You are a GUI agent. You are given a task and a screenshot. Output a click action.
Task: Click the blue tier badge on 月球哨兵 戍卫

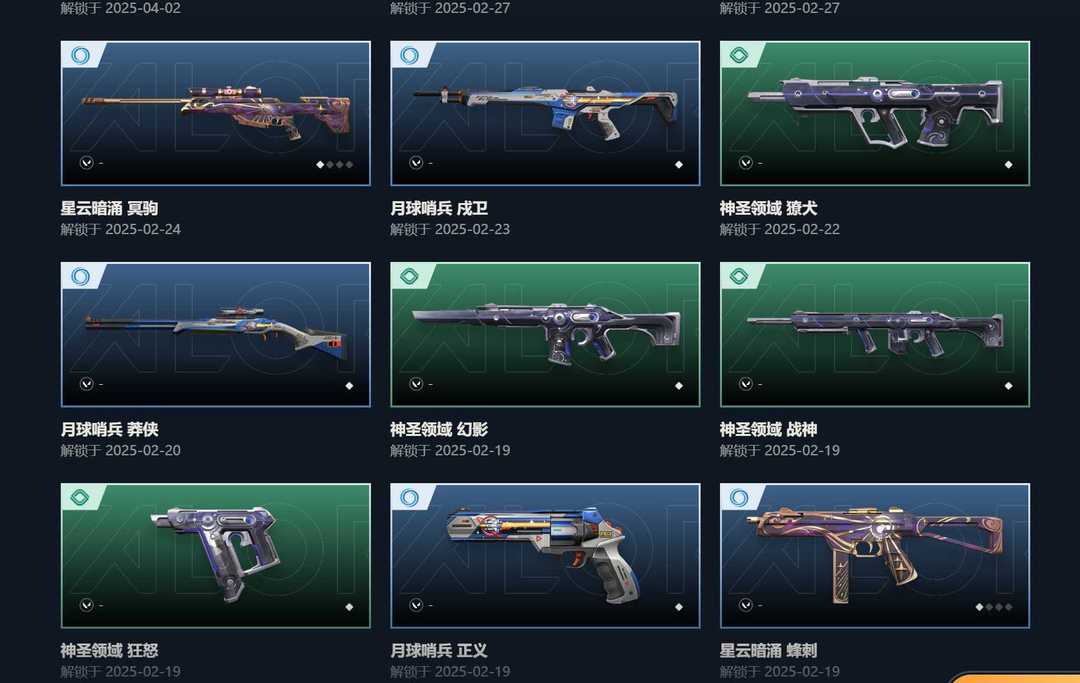[410, 55]
